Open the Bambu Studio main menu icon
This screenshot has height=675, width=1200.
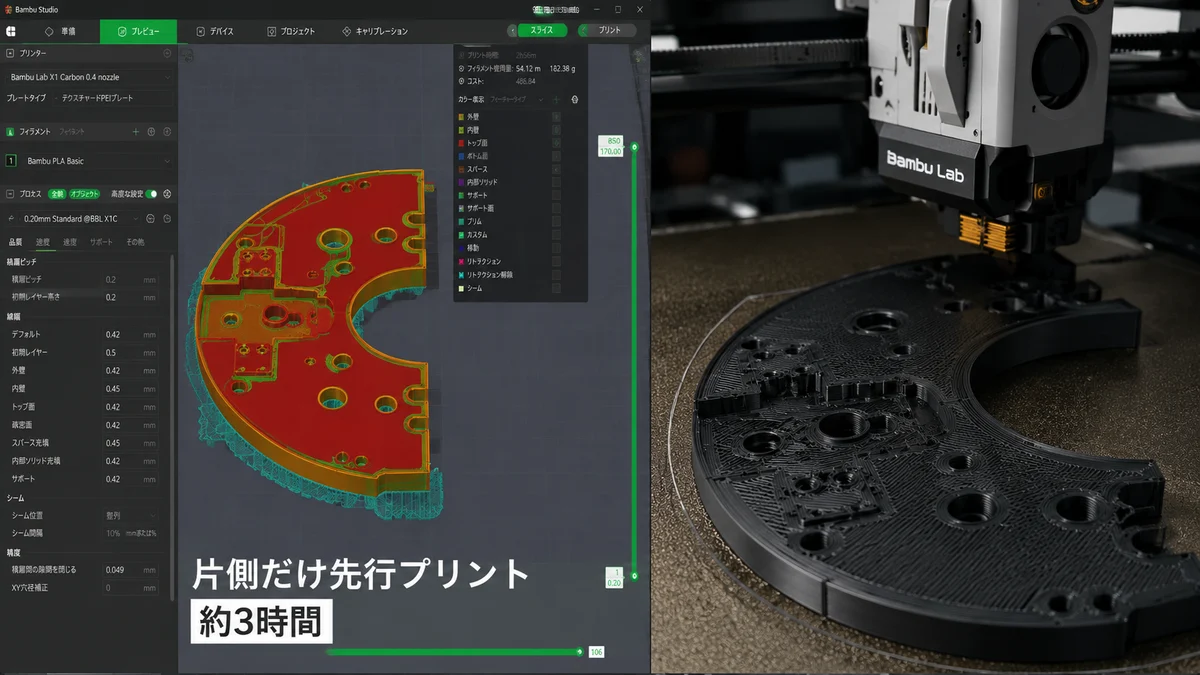coord(10,31)
